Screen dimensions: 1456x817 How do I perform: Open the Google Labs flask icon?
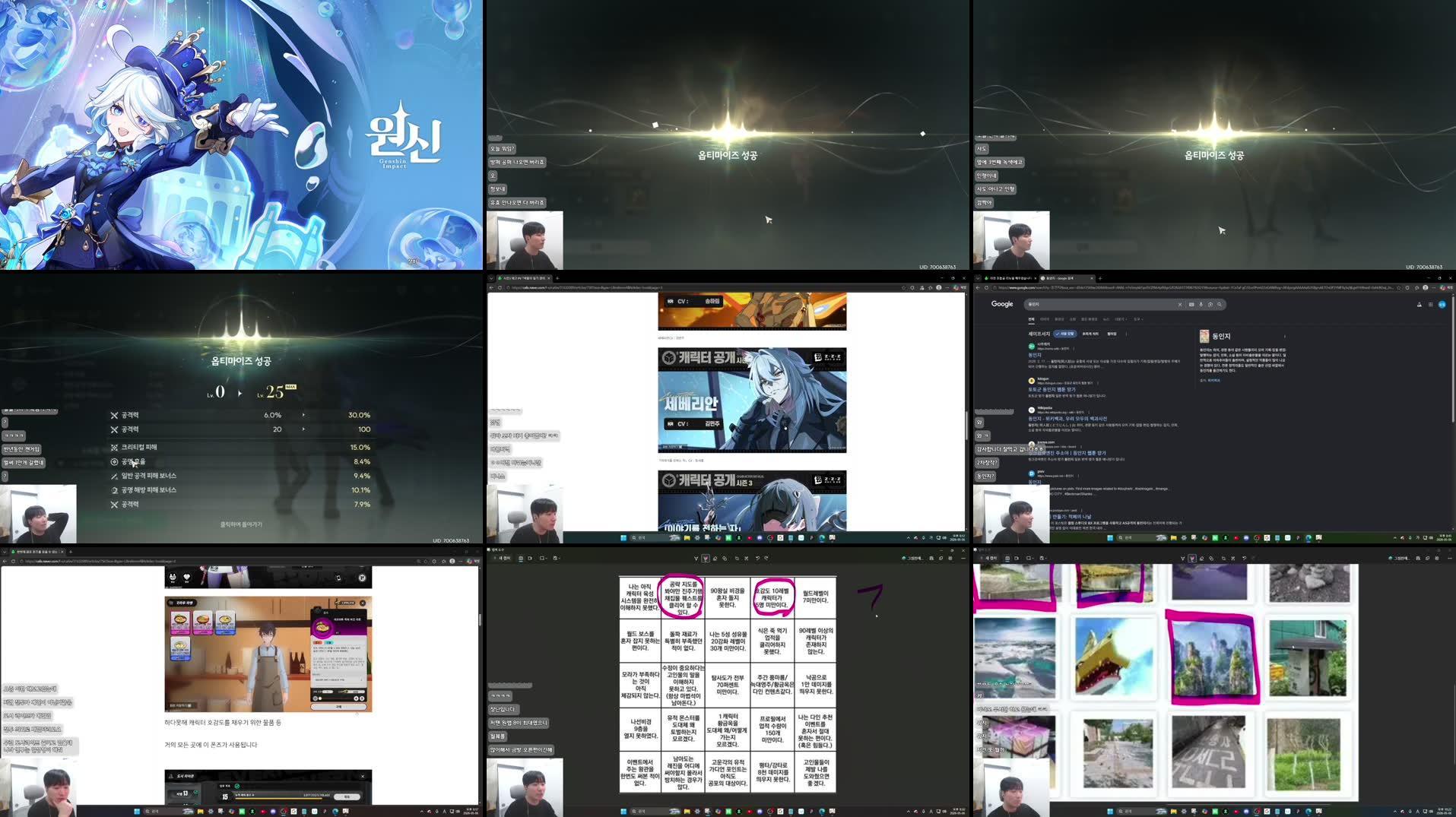tap(1420, 305)
